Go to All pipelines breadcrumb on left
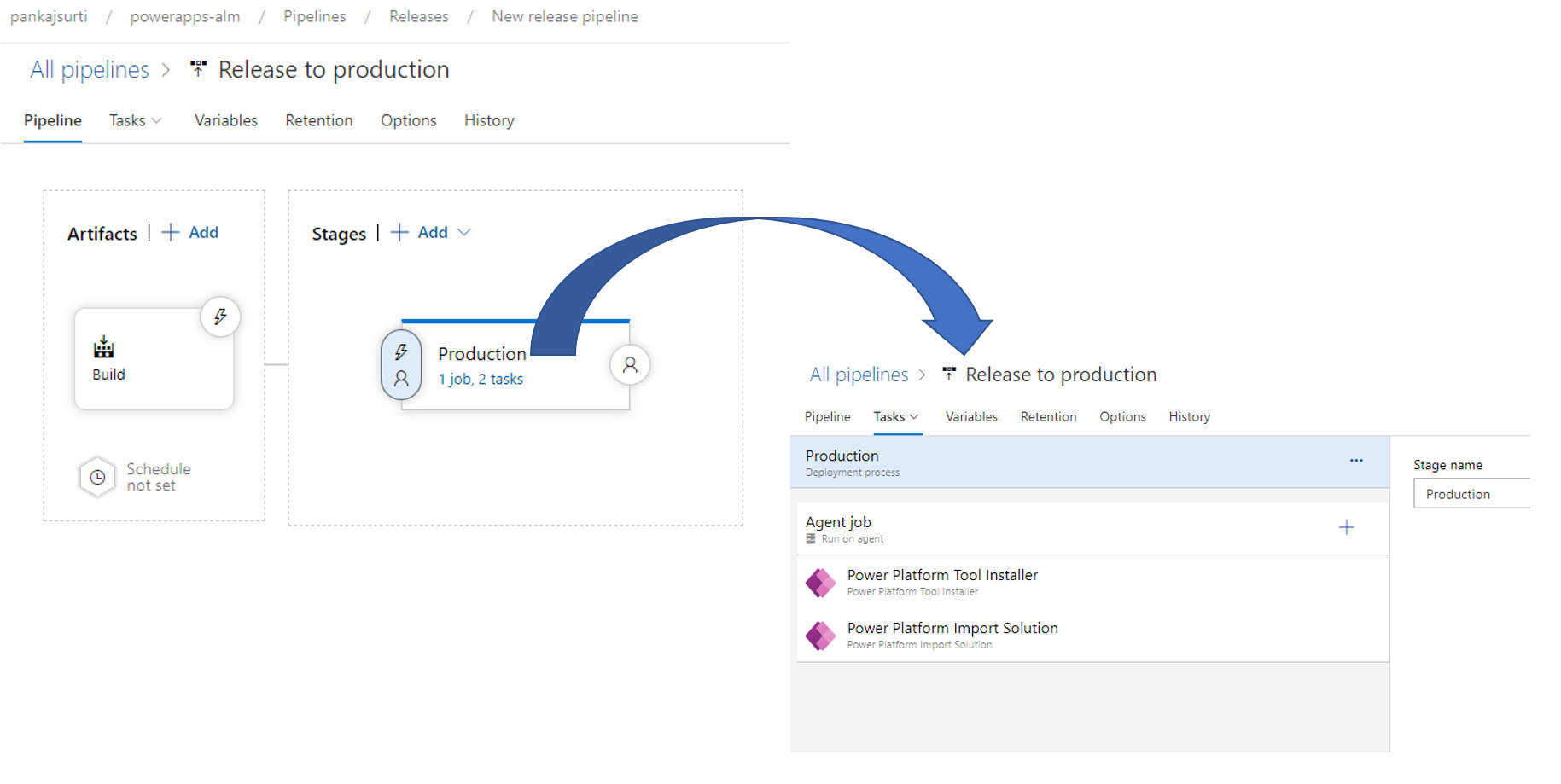The image size is (1561, 784). tap(90, 70)
